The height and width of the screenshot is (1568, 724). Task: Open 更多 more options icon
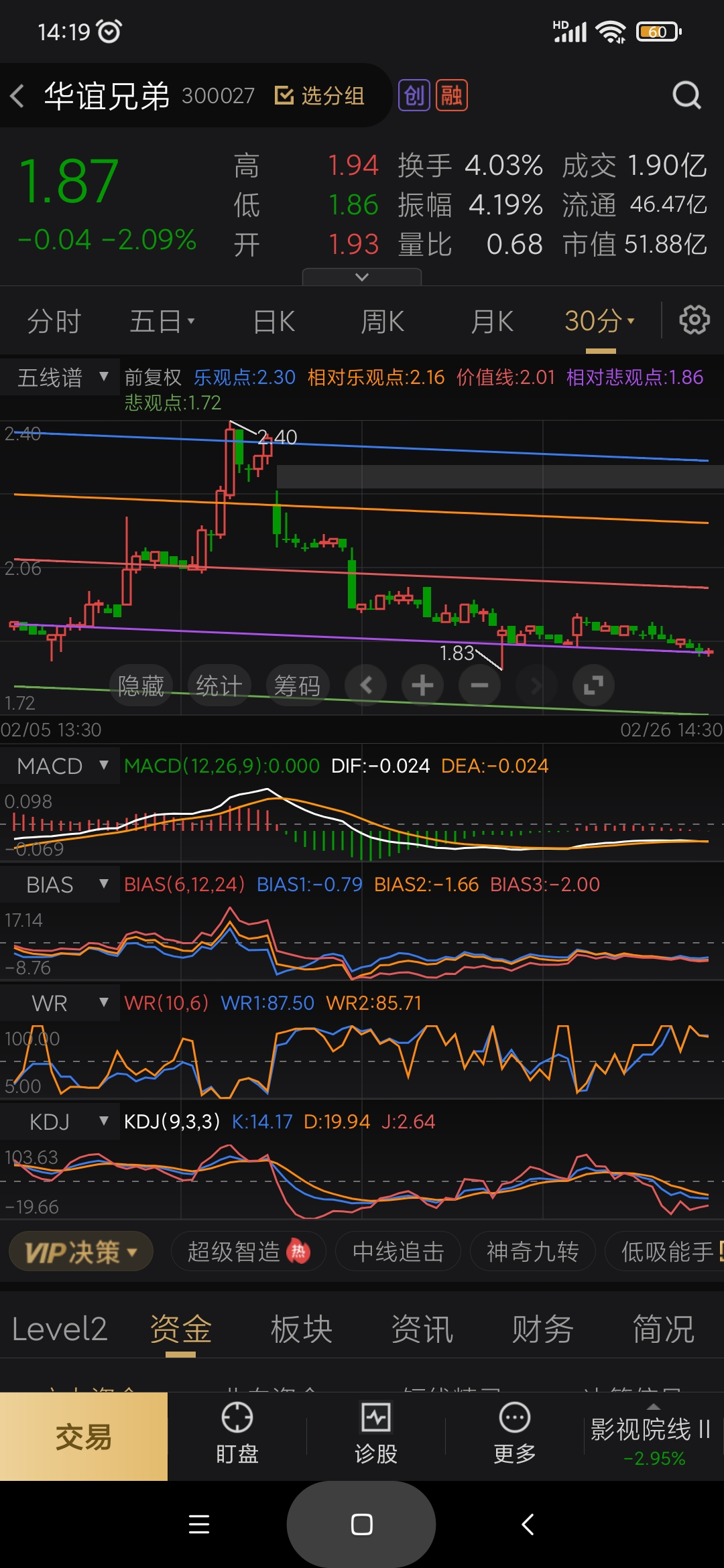[x=515, y=1433]
